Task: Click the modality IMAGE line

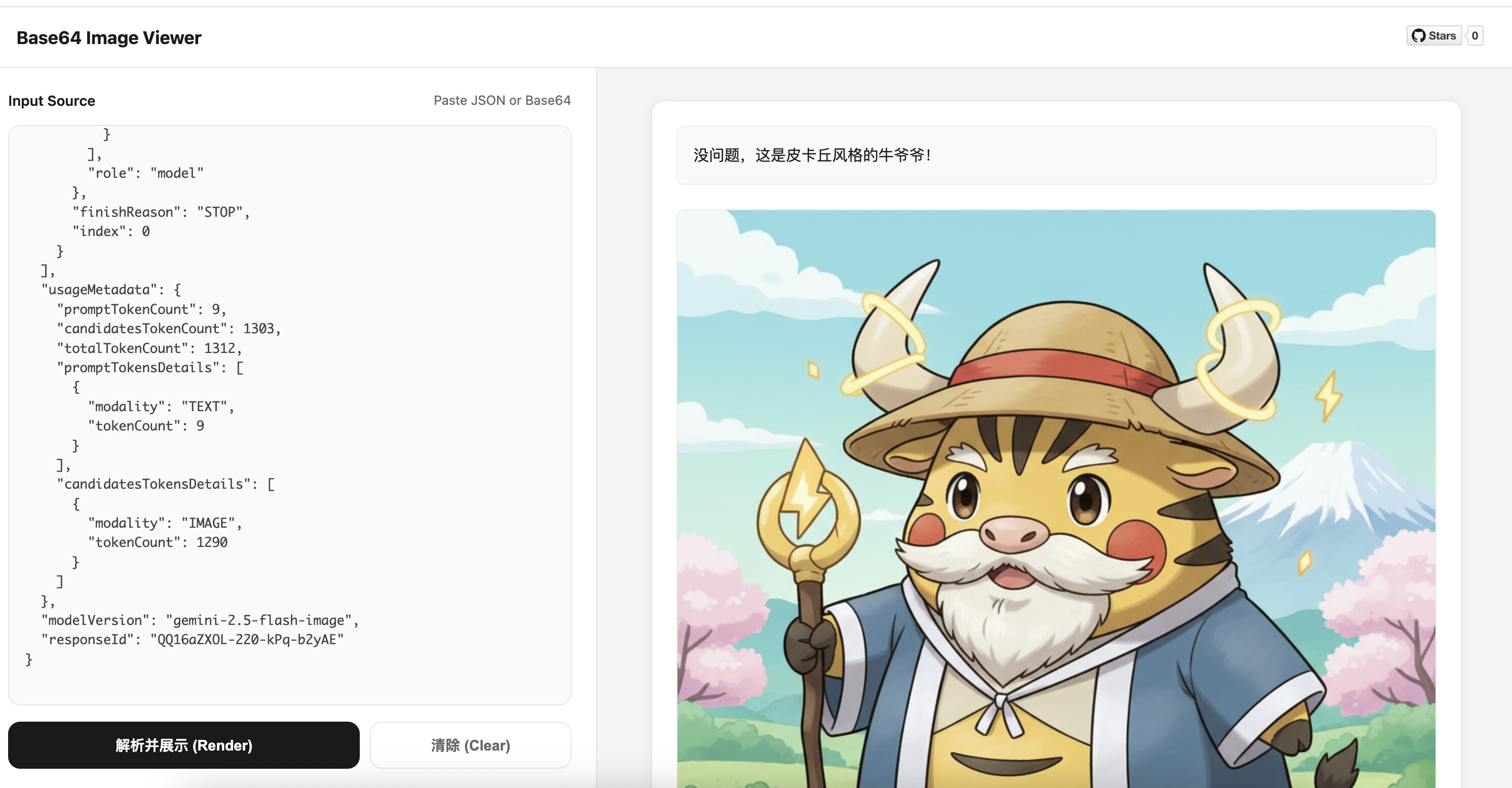Action: point(164,523)
